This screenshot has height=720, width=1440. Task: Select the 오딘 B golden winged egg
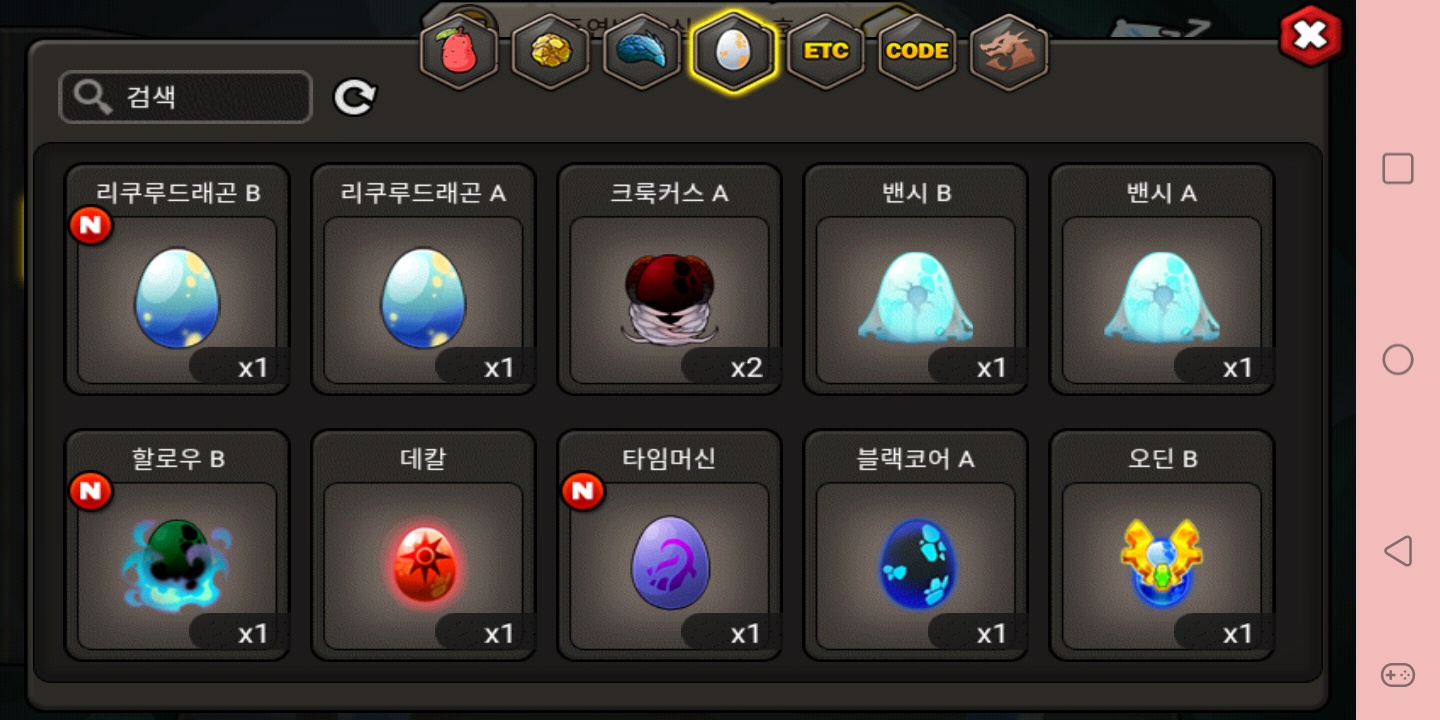coord(1162,545)
